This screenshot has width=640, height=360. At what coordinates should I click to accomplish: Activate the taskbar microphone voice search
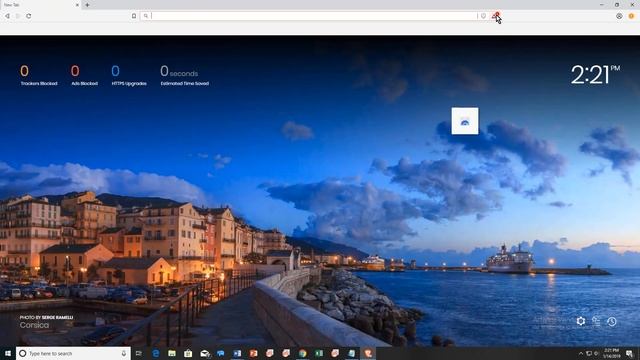[124, 353]
